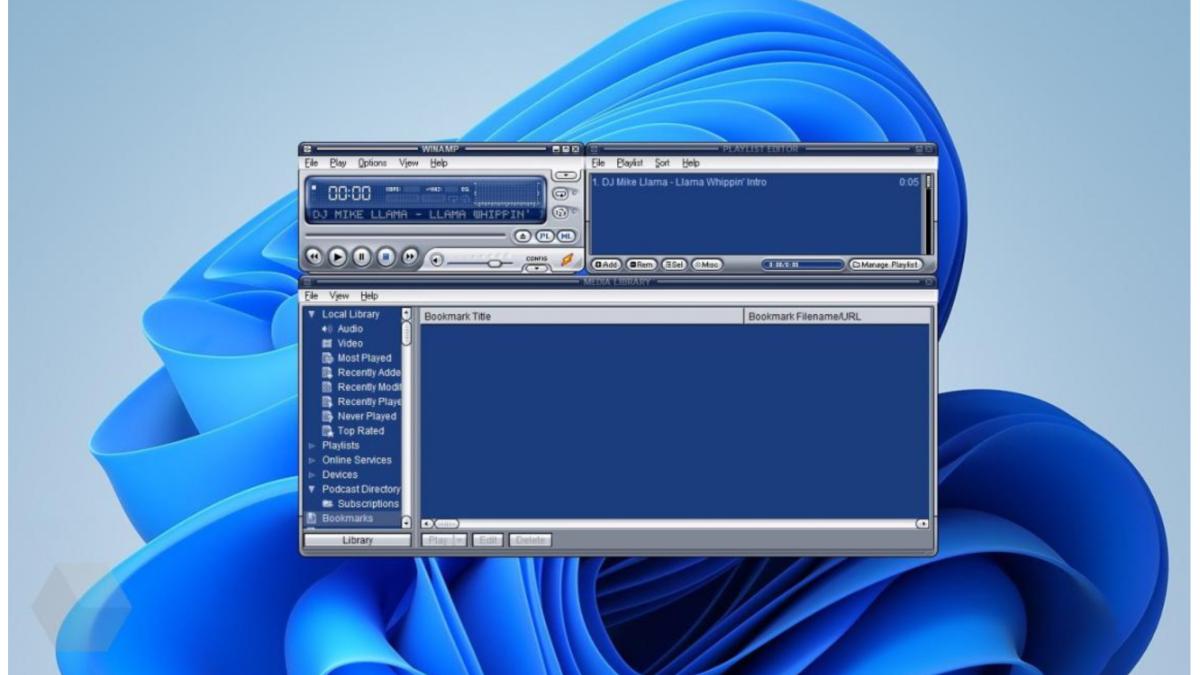Click the Manage Playlist button
This screenshot has height=675, width=1200.
pos(885,265)
